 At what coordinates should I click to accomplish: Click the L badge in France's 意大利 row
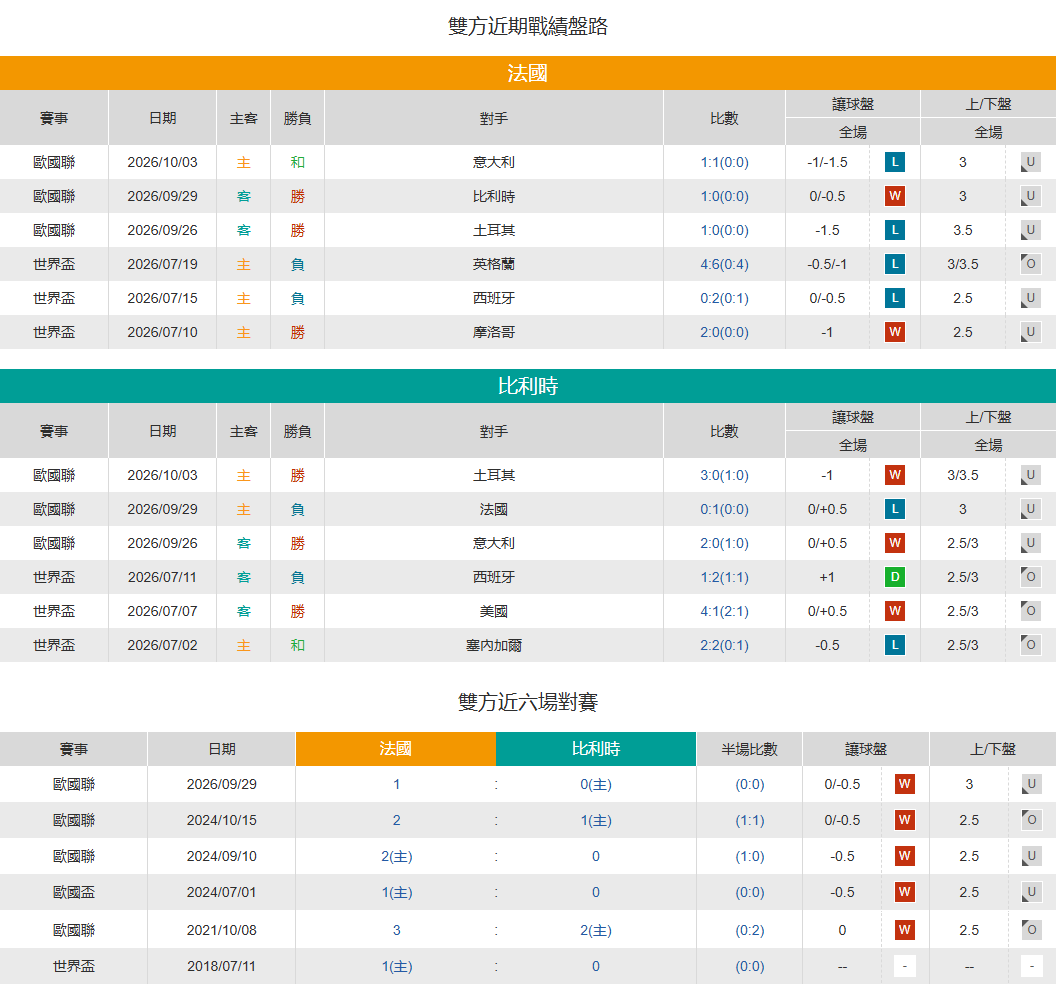pos(894,162)
